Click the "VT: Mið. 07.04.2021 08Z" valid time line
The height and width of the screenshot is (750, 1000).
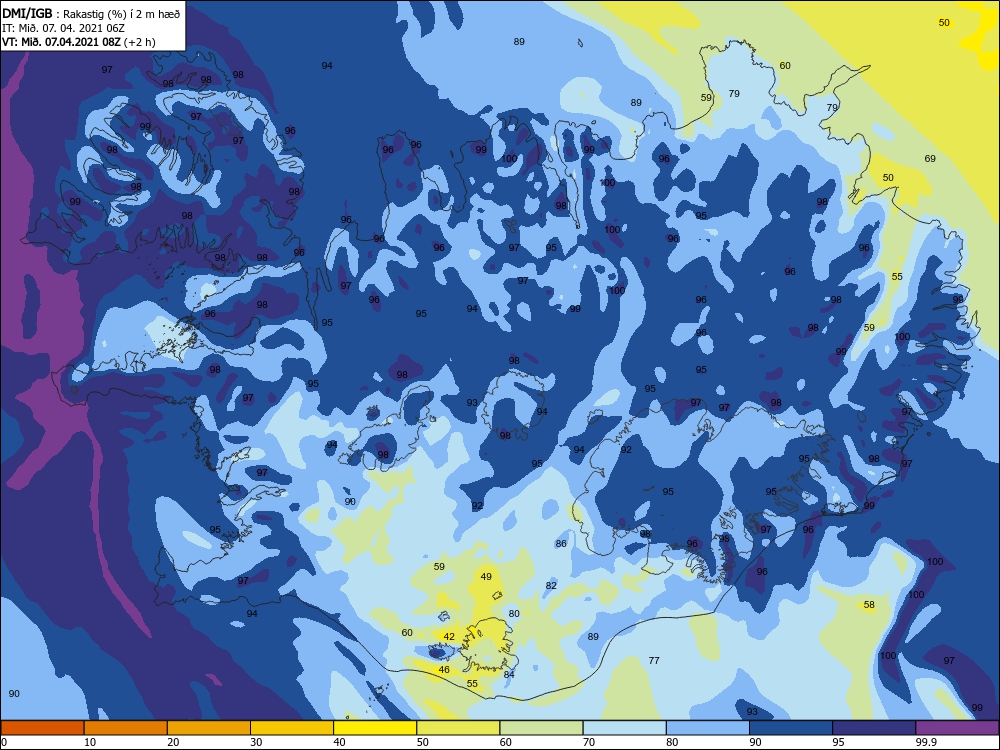pos(61,42)
